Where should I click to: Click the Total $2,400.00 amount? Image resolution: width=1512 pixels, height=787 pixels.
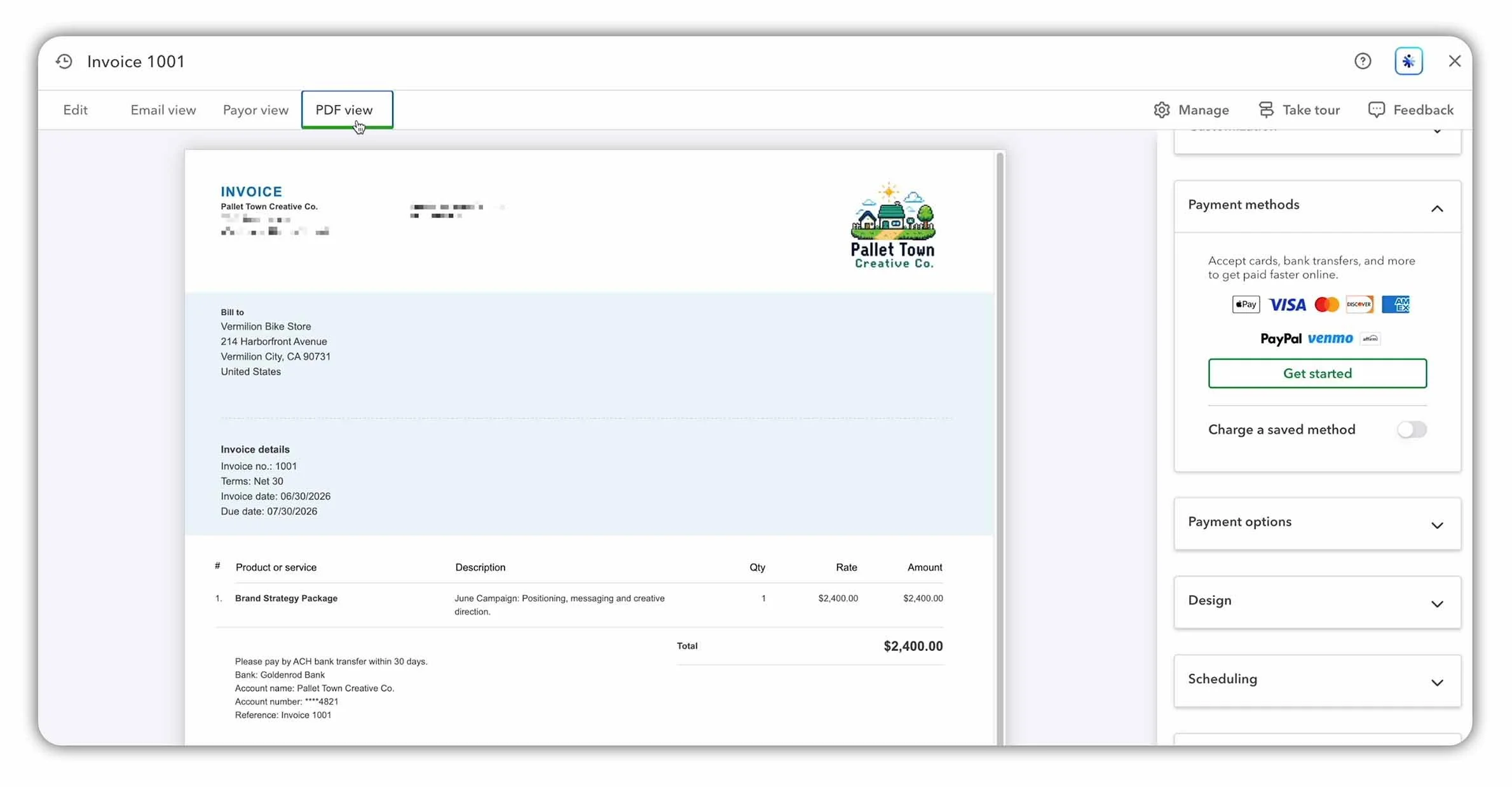[913, 647]
